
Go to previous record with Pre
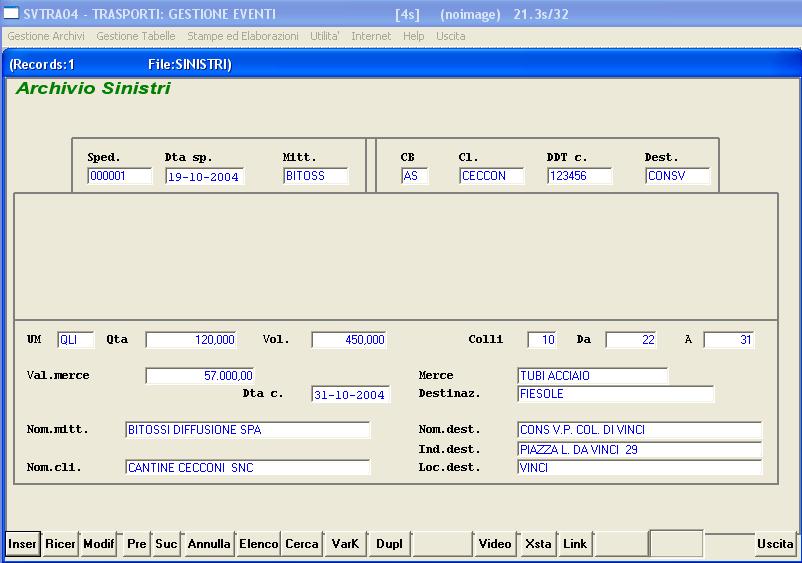coord(137,544)
